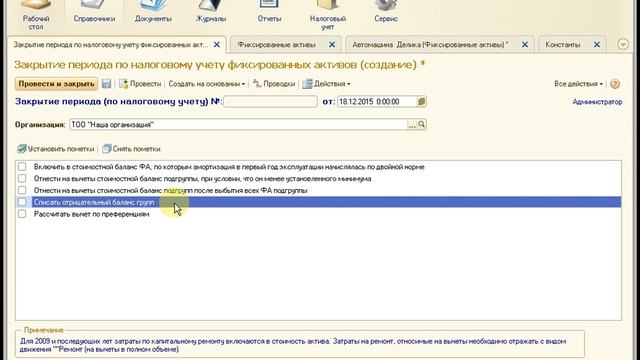
Task: Close the Закрытие периода tab
Action: click(217, 44)
